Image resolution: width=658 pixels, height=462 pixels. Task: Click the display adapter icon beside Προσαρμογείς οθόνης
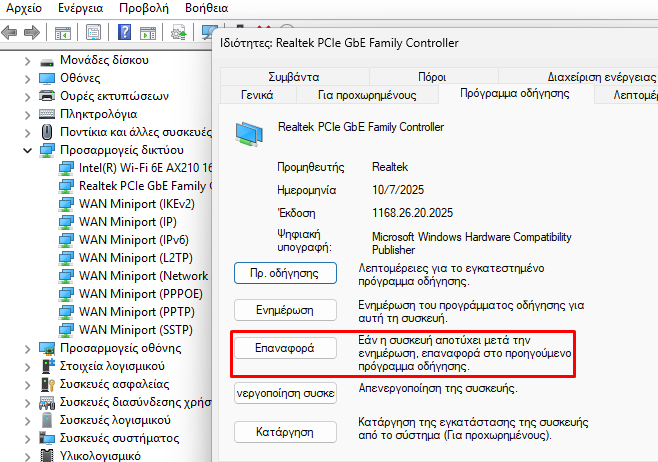tap(47, 348)
